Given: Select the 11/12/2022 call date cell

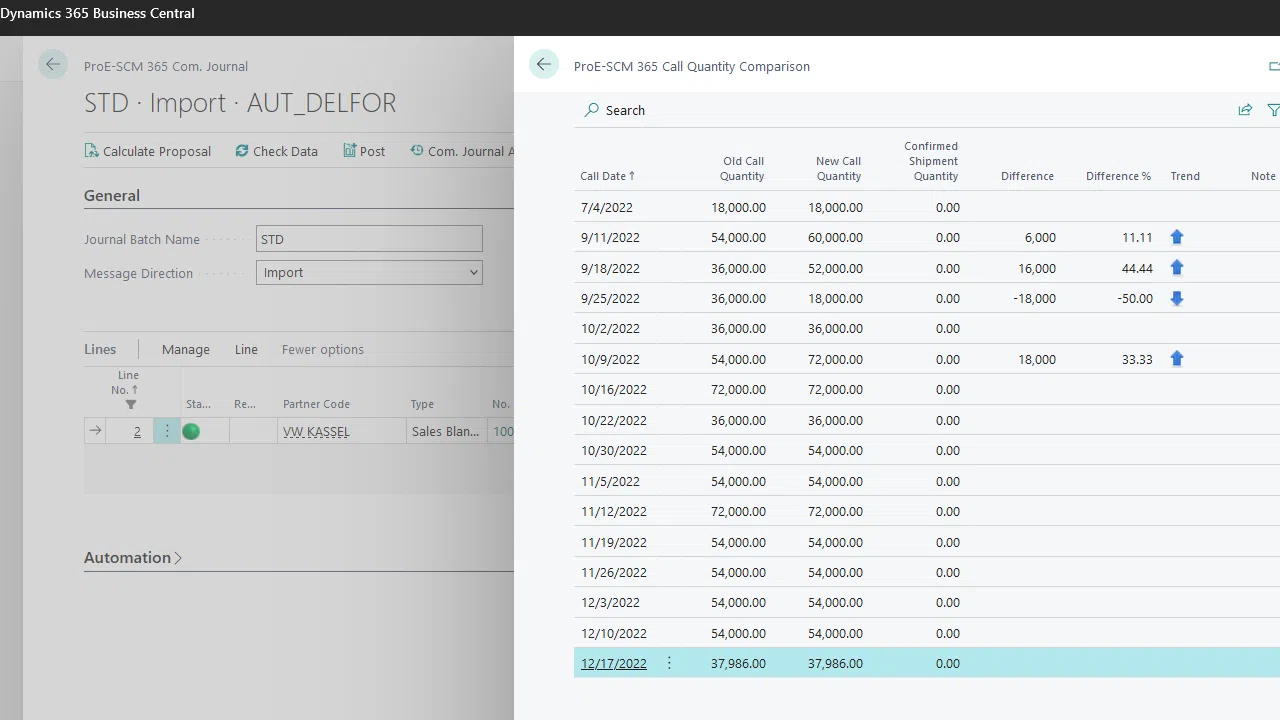Looking at the screenshot, I should pyautogui.click(x=614, y=511).
